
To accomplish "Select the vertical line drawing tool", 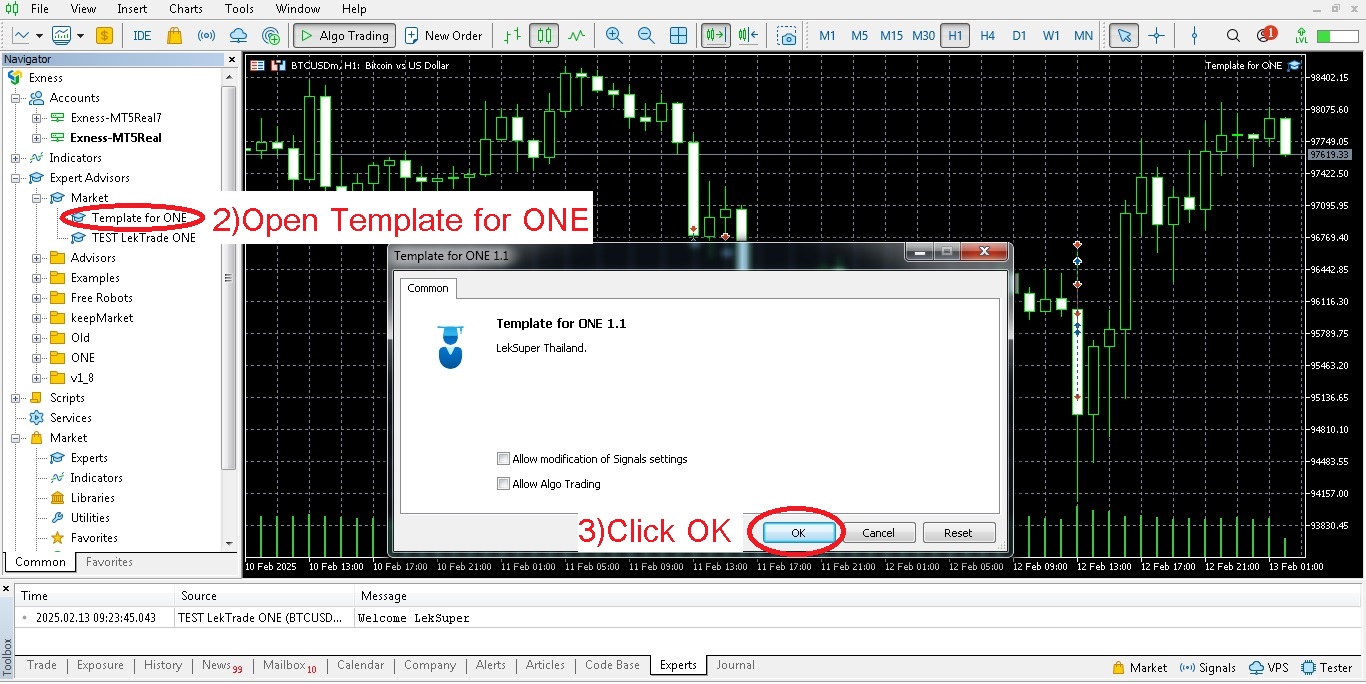I will 1194,36.
